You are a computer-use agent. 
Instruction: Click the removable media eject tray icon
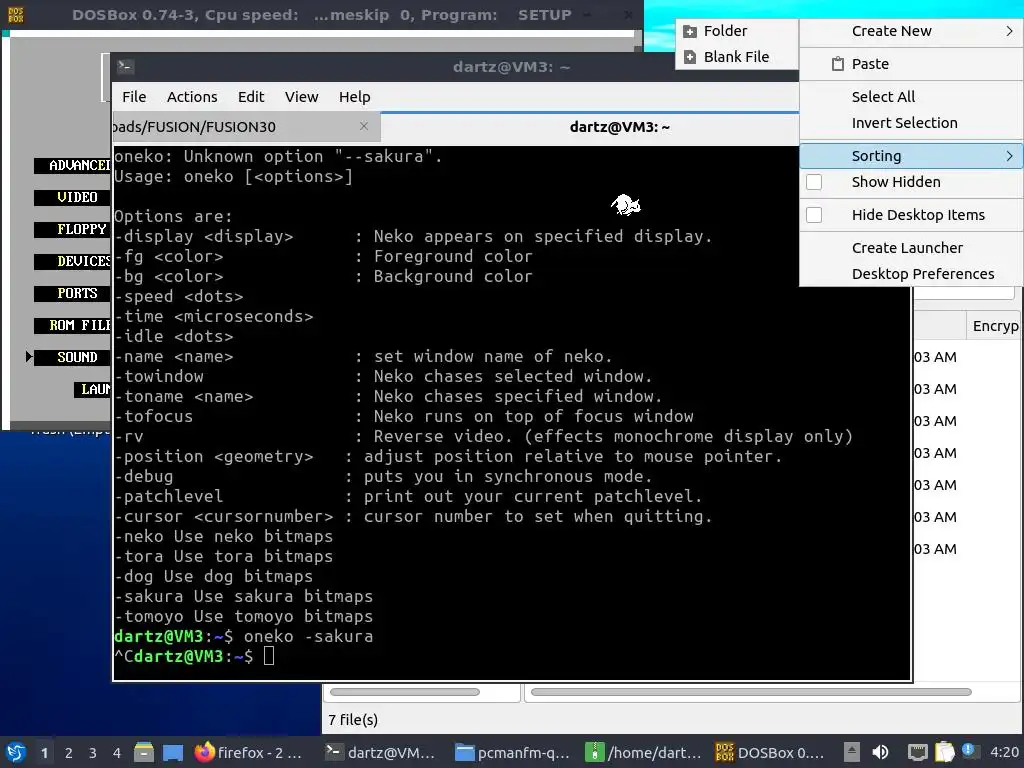(x=852, y=752)
